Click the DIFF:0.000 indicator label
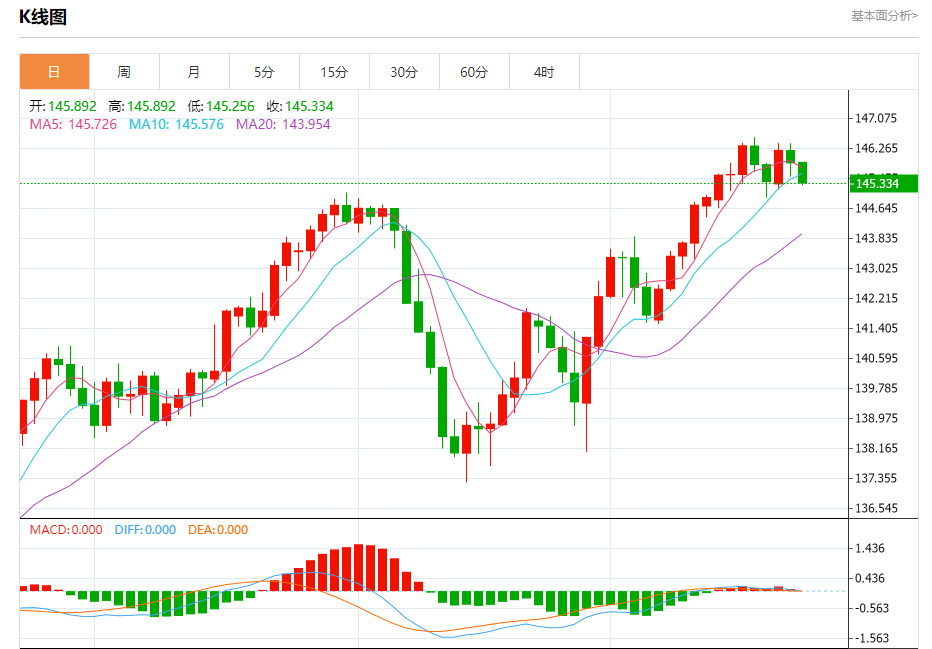This screenshot has height=649, width=932. click(145, 530)
